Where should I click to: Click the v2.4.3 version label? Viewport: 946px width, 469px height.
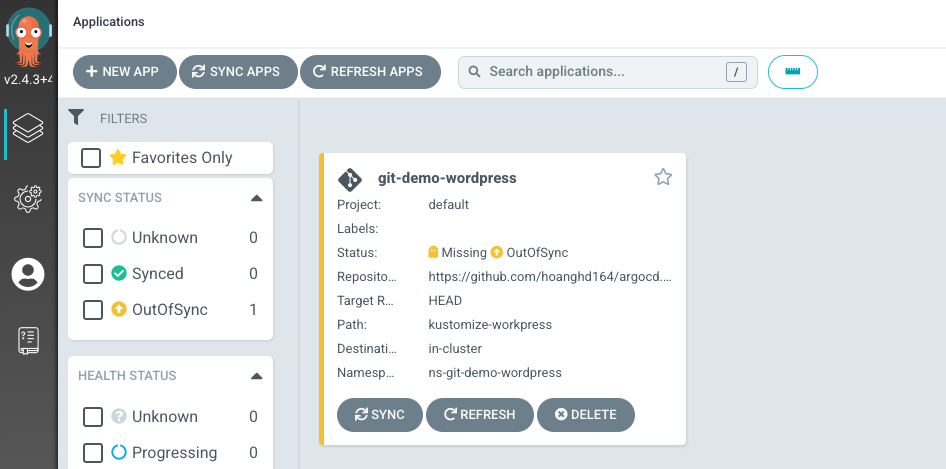tap(28, 79)
